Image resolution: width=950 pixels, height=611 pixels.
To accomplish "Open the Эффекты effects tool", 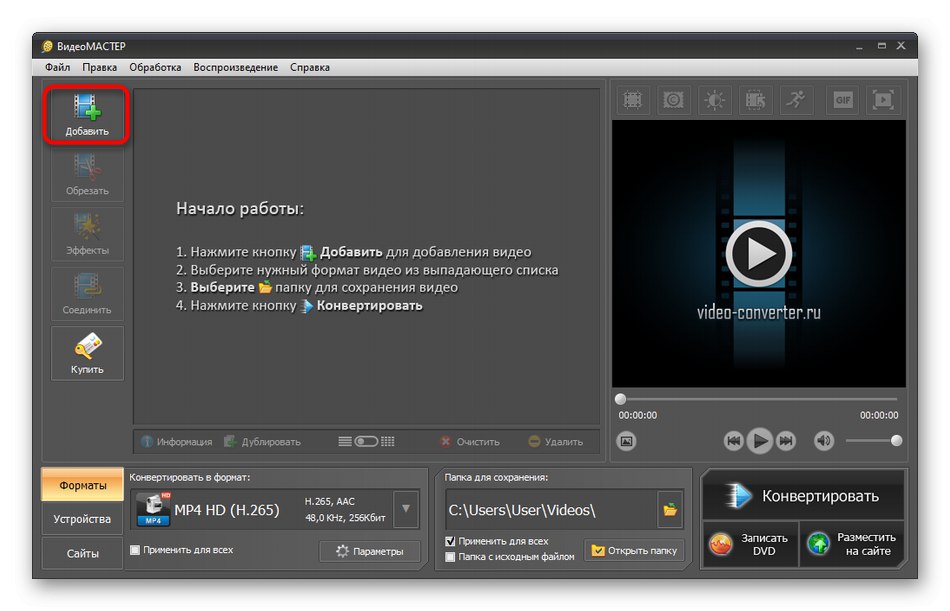I will (87, 234).
